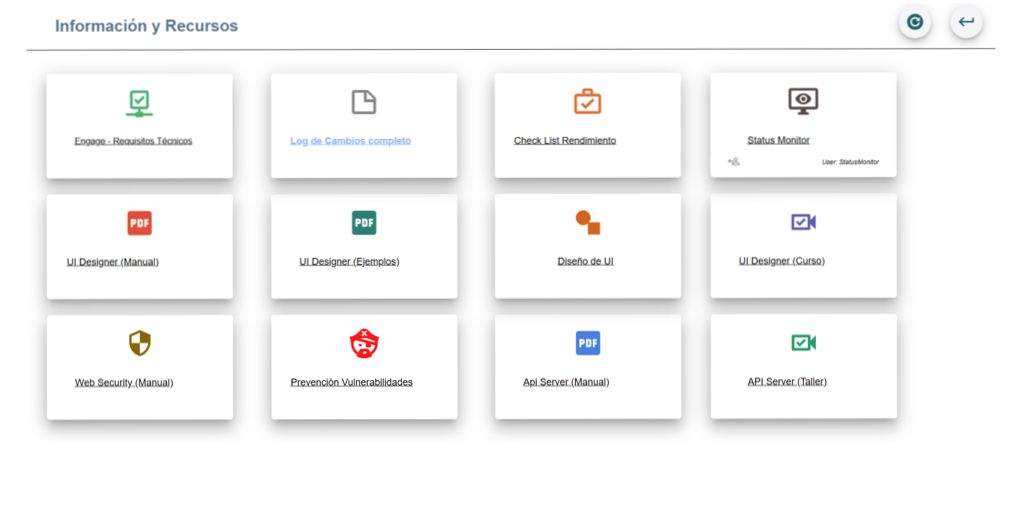Click the green monitor icon for Engage requisitos
This screenshot has height=519, width=1015.
tap(139, 104)
